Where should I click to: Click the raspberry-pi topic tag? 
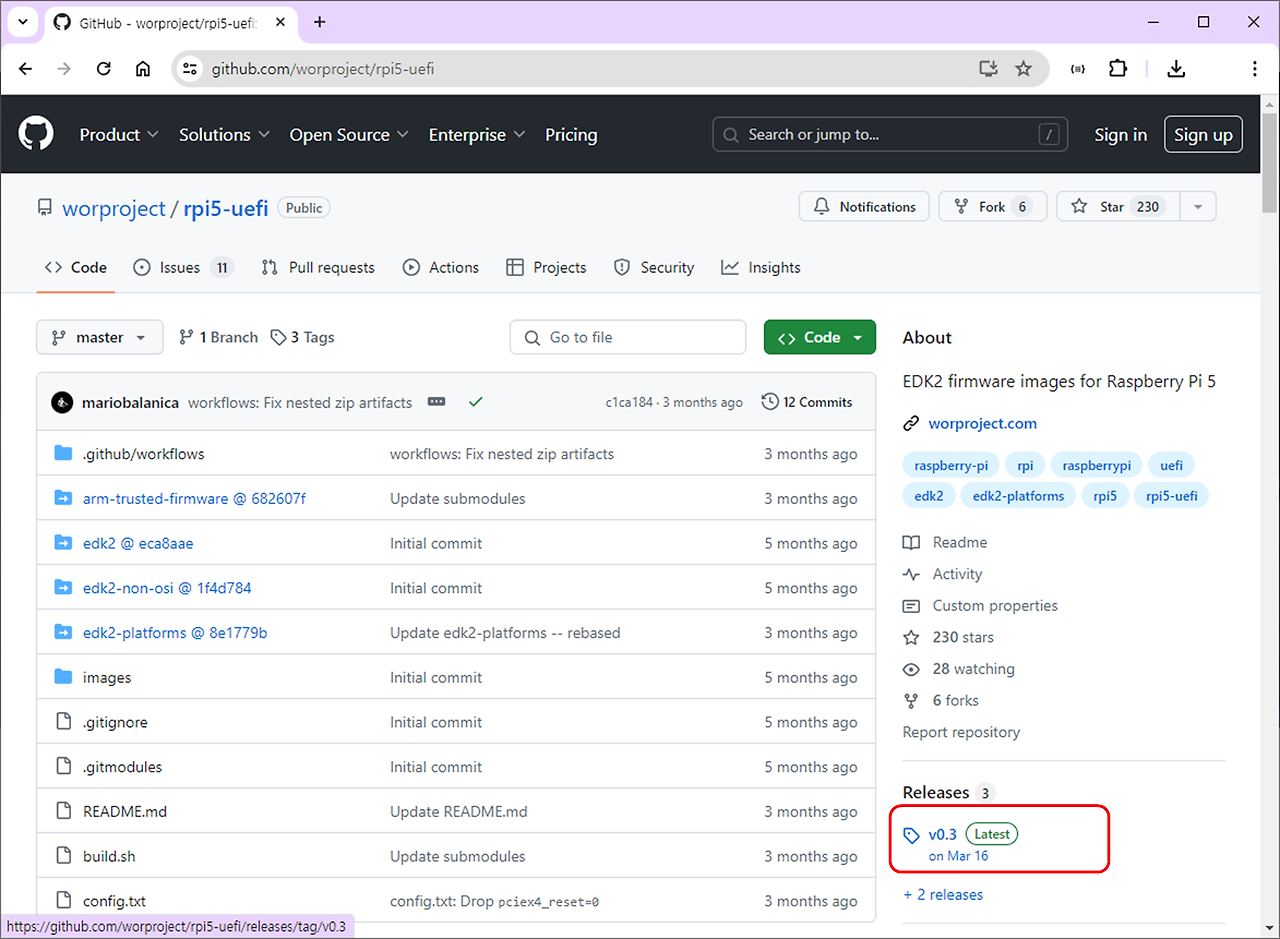(x=951, y=465)
